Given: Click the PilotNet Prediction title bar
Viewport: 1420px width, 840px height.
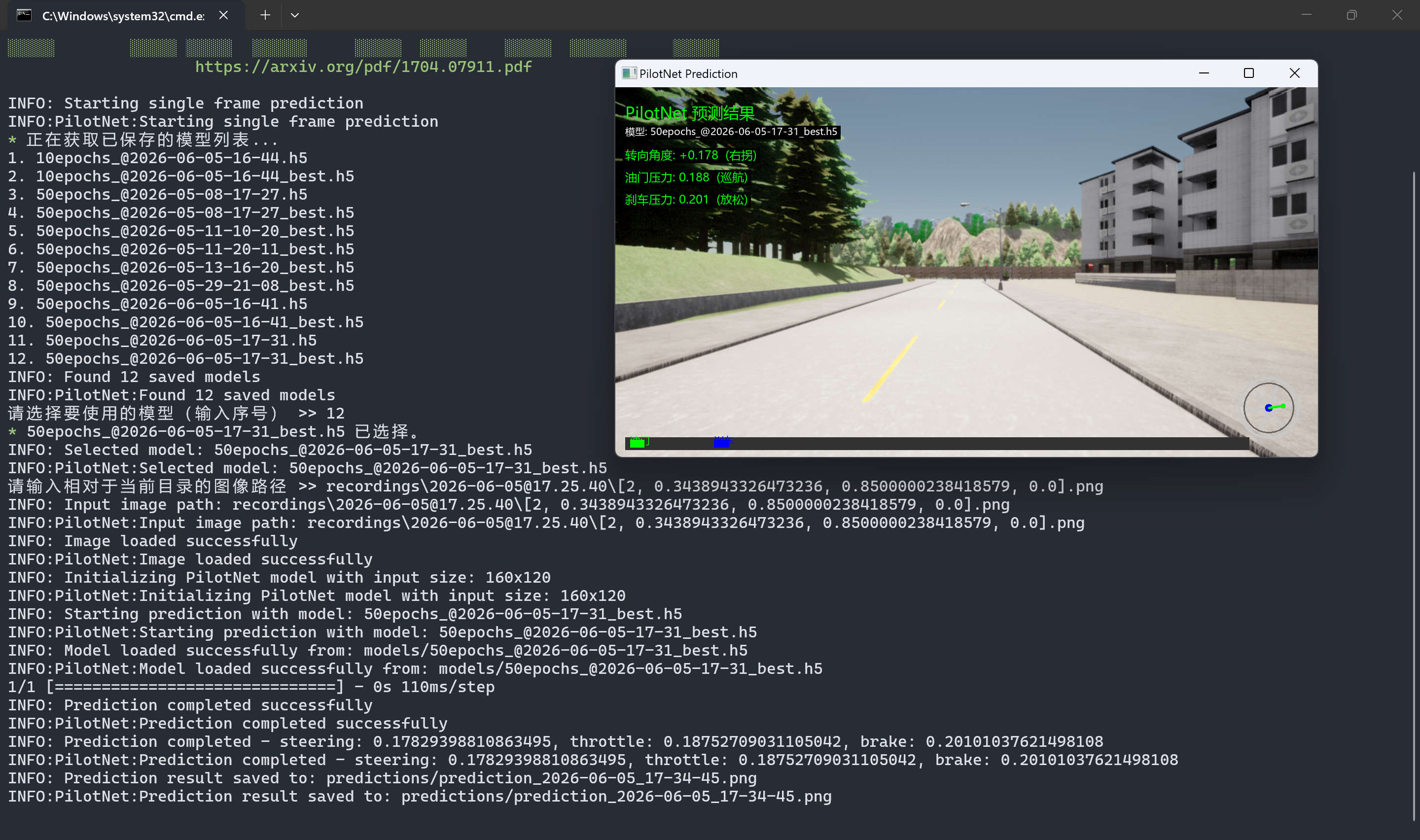Looking at the screenshot, I should point(906,73).
